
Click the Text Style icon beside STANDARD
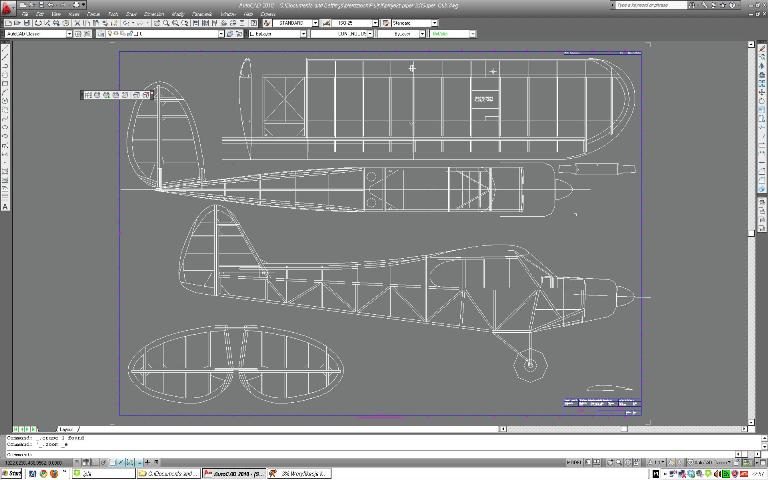click(x=267, y=23)
